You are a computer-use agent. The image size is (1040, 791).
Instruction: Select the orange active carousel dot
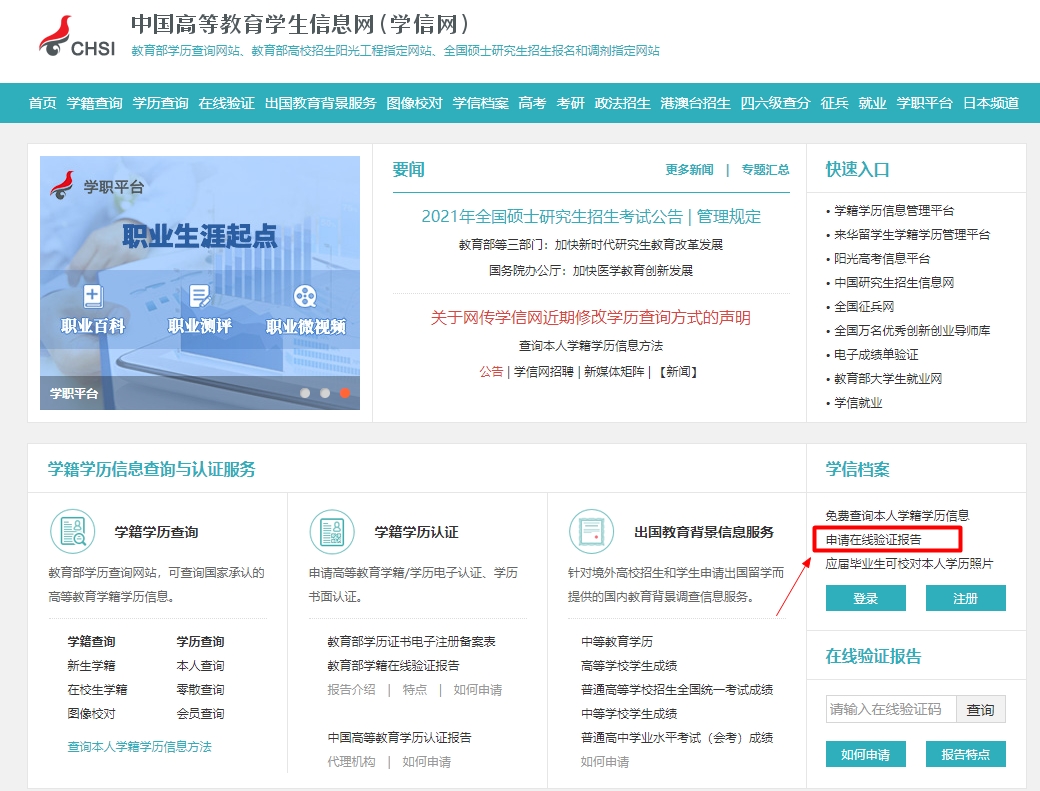(345, 393)
